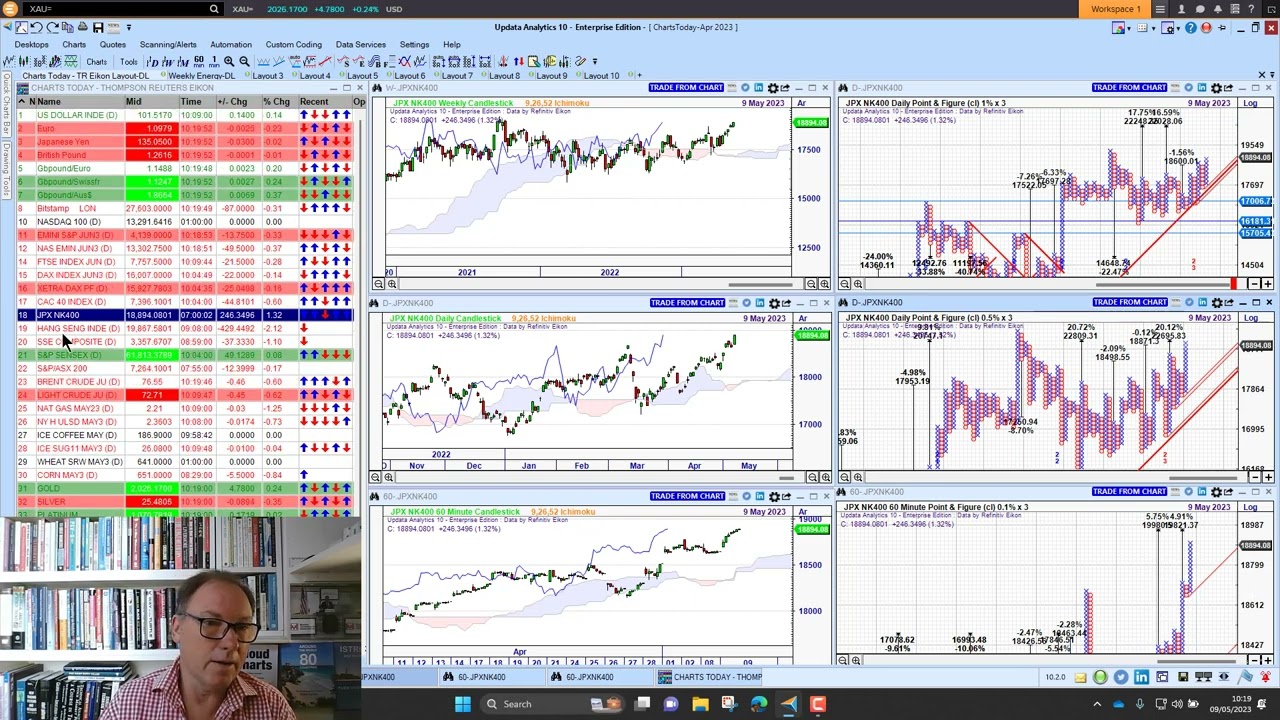
Task: Click the Tools button in the chart toolbar
Action: (x=128, y=62)
